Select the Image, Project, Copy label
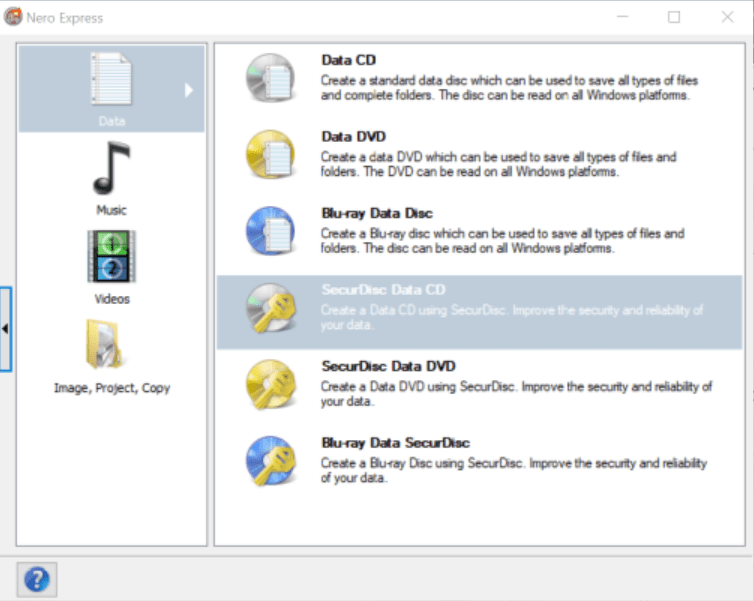 coord(112,388)
